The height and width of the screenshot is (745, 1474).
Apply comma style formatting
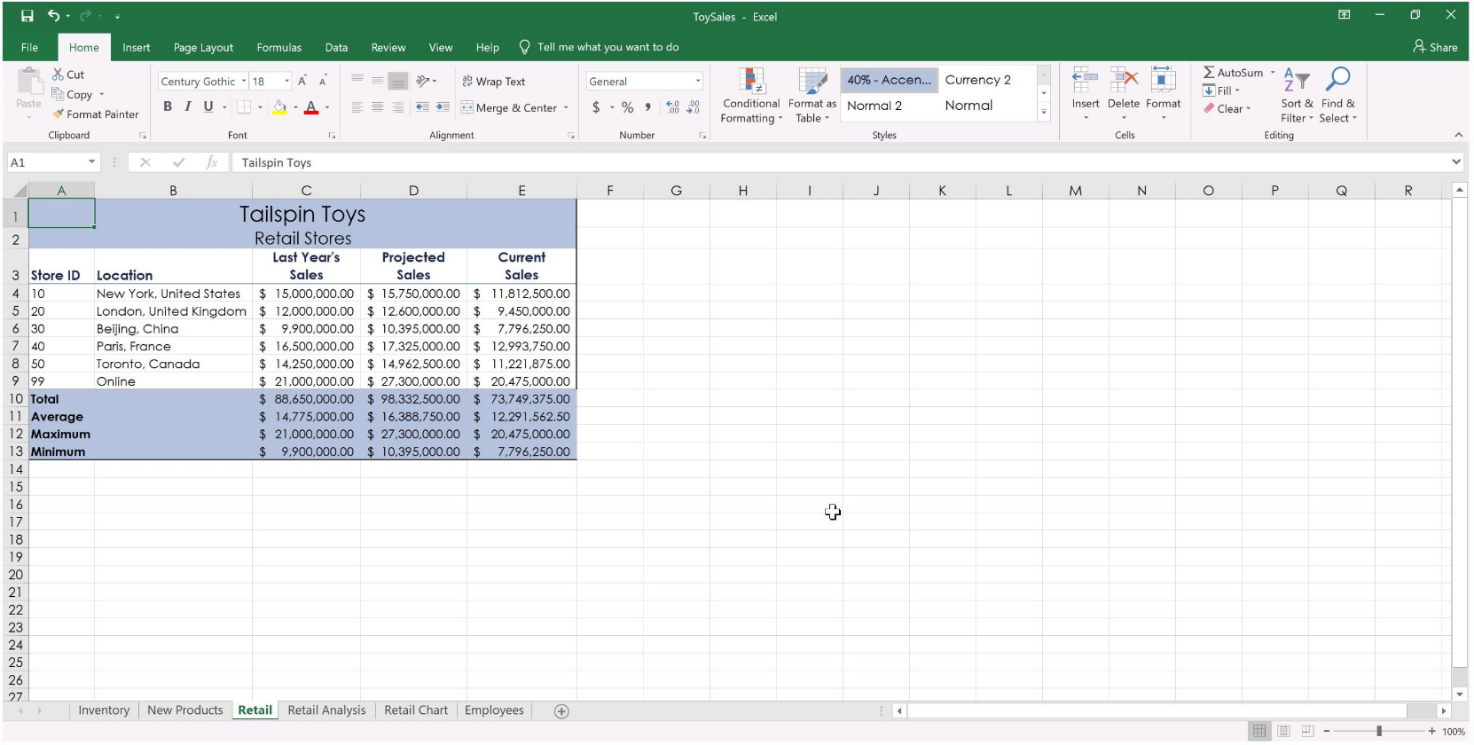pos(648,107)
